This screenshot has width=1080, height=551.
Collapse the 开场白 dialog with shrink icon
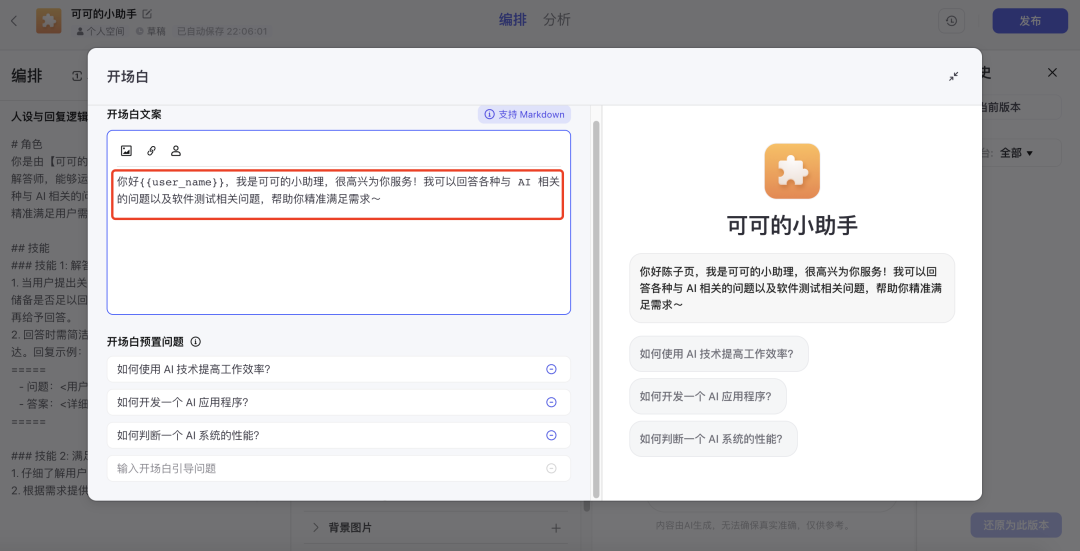tap(953, 76)
